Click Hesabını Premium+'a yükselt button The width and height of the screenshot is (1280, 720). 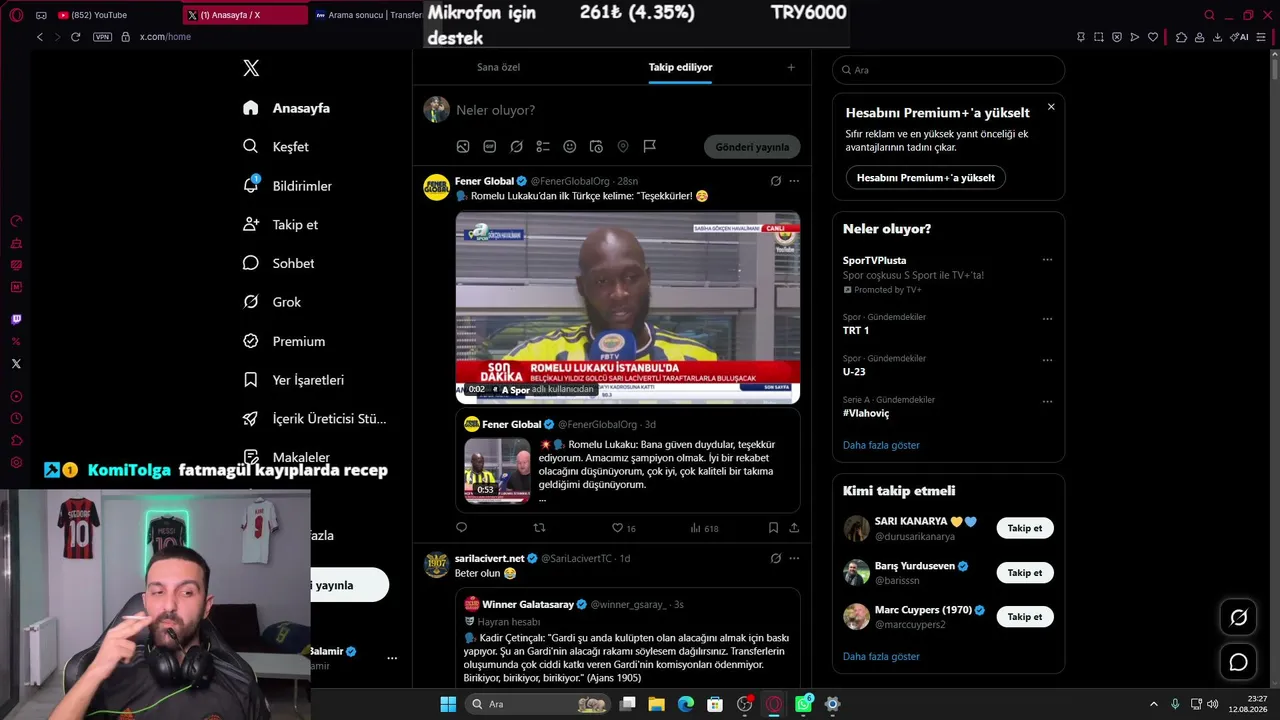(x=926, y=178)
